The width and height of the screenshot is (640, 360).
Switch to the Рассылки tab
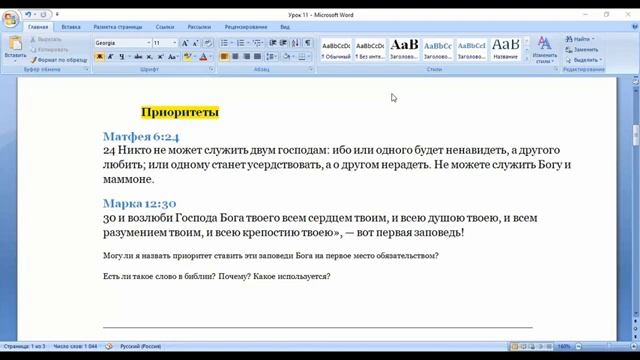[199, 27]
